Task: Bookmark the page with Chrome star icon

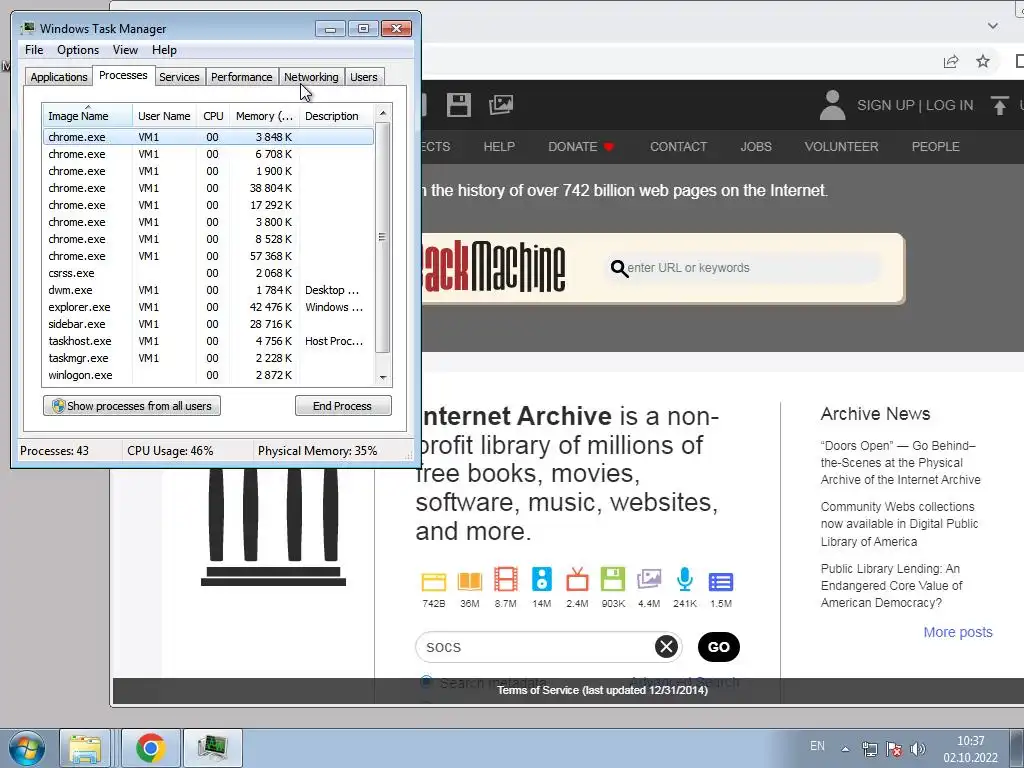Action: [982, 61]
